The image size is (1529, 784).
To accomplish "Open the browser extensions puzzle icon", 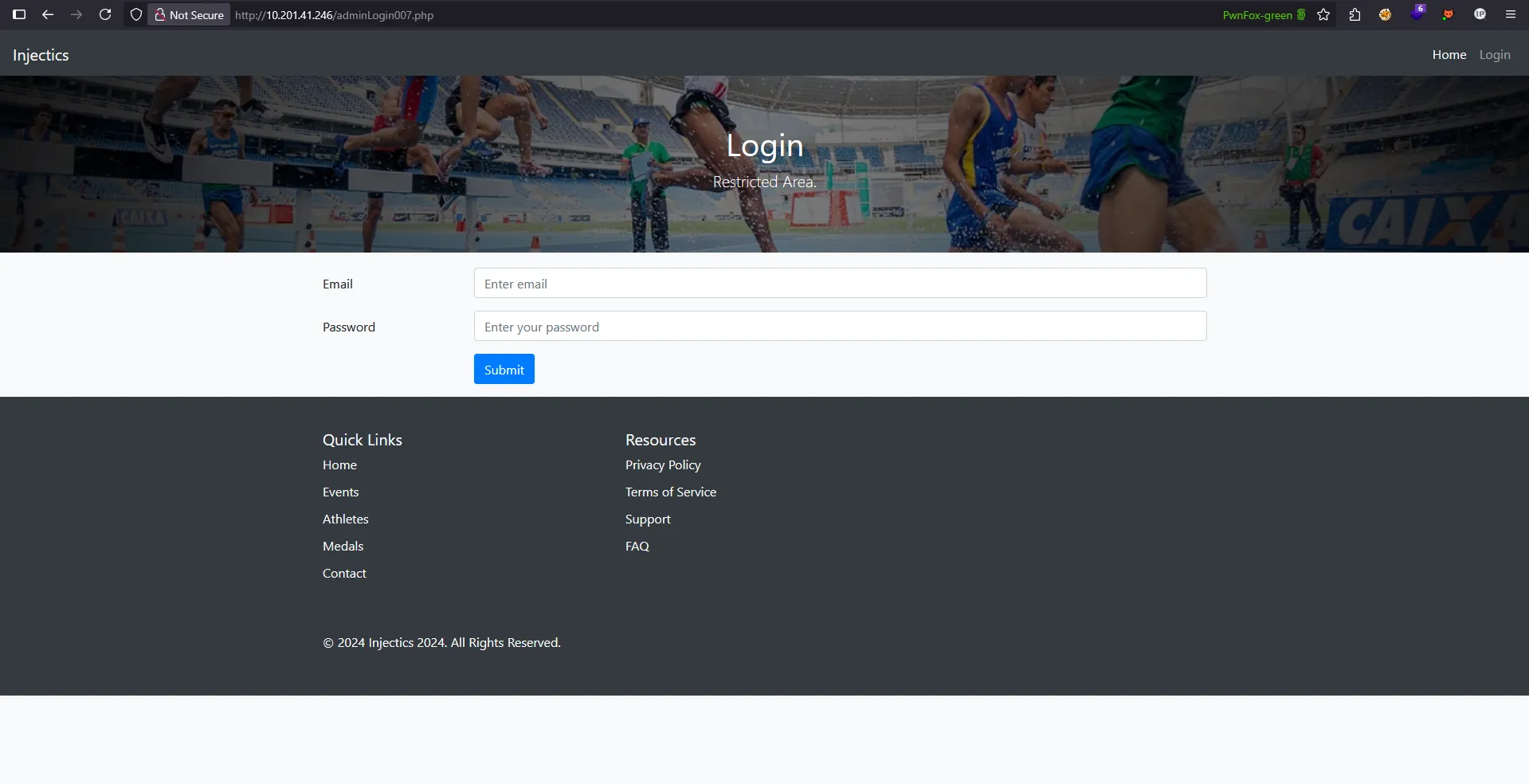I will 1355,14.
